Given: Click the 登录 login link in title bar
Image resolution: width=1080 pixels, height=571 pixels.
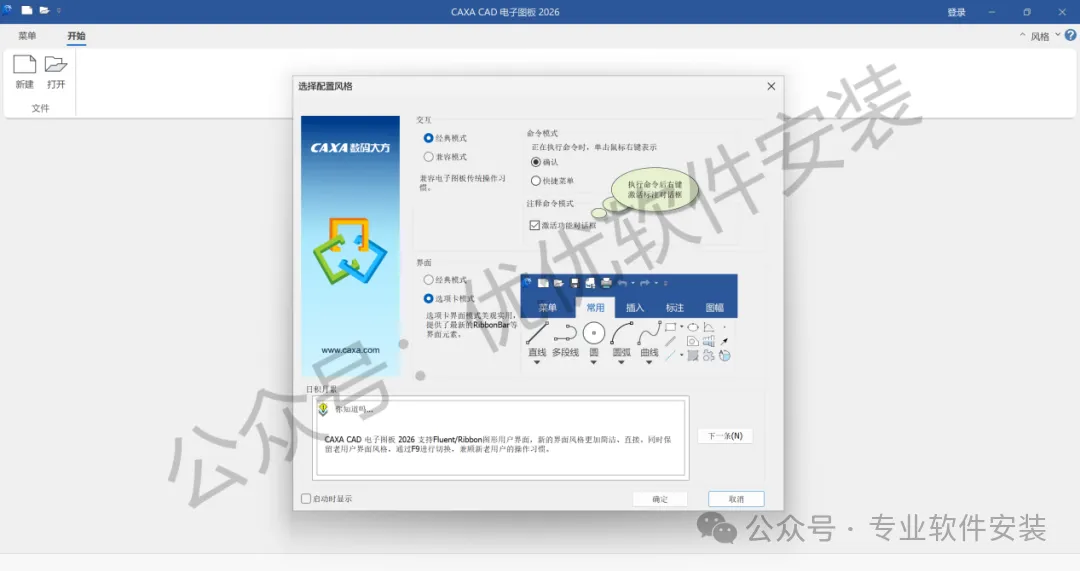Looking at the screenshot, I should [956, 12].
